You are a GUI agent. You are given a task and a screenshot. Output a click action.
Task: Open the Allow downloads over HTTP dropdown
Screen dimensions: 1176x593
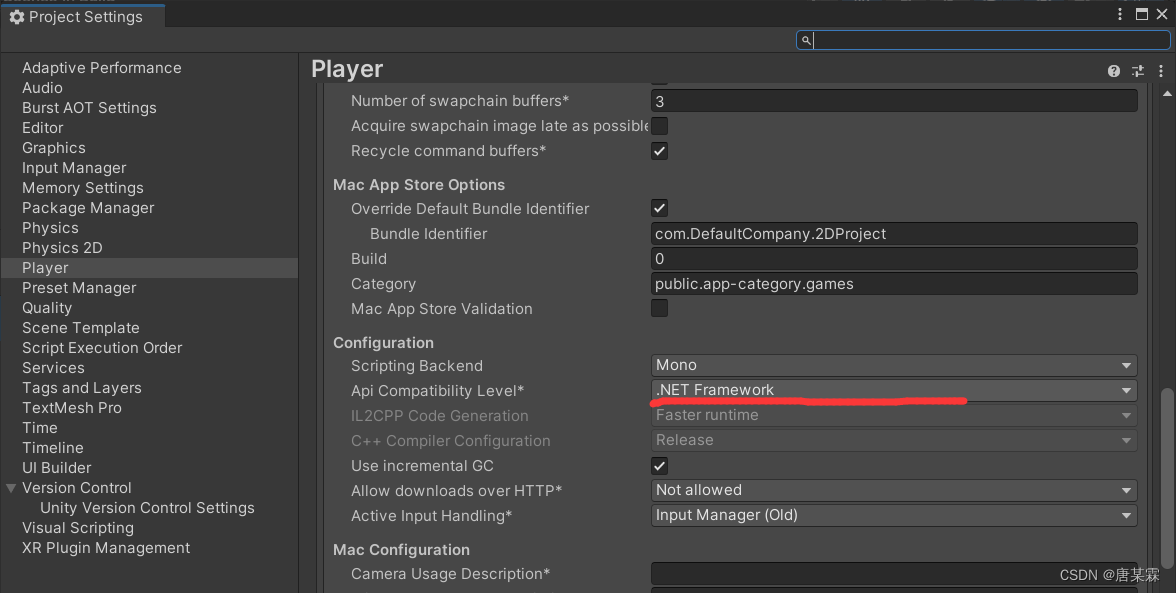pyautogui.click(x=893, y=490)
